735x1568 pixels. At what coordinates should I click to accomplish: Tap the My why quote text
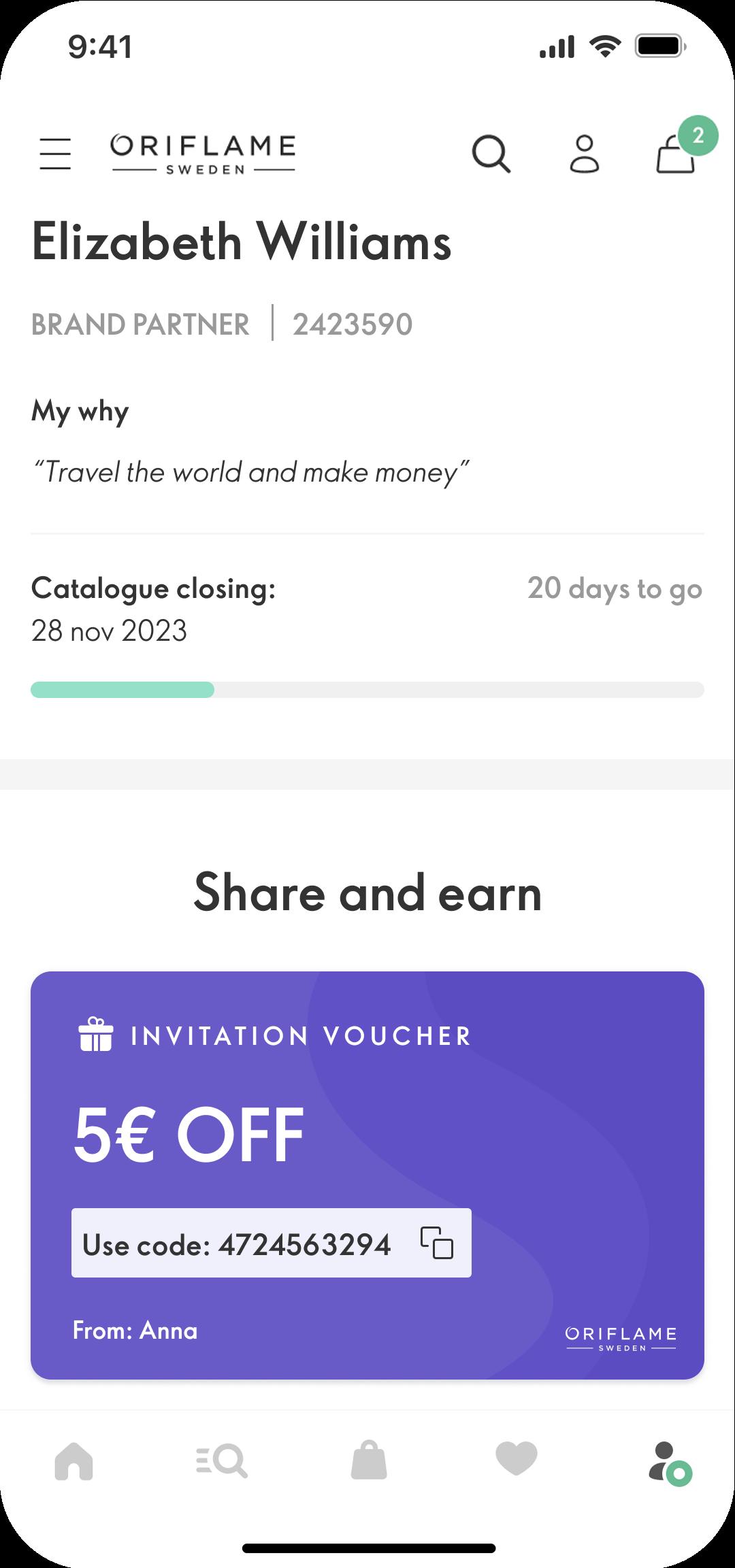coord(251,472)
